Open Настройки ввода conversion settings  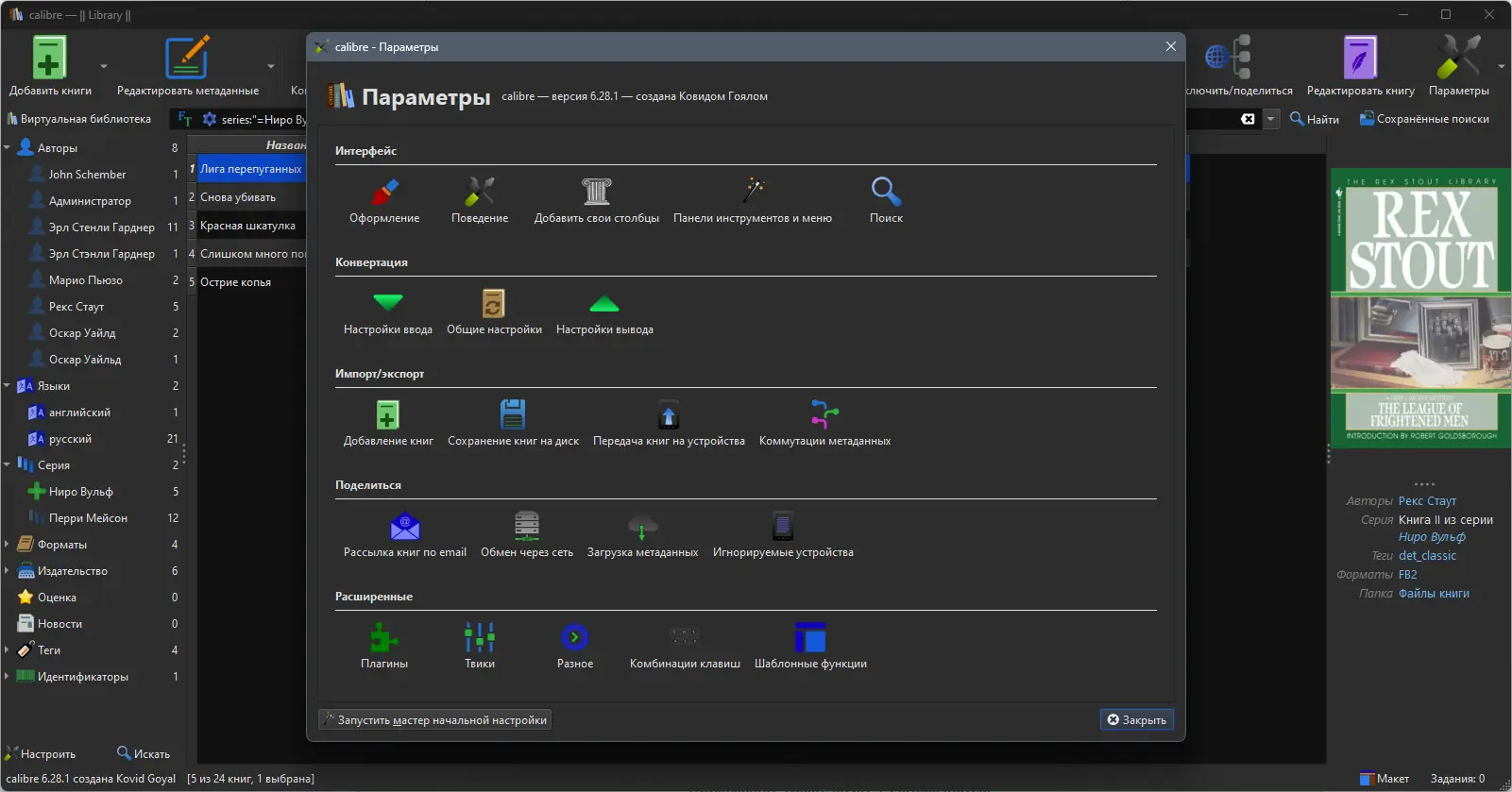coord(388,312)
